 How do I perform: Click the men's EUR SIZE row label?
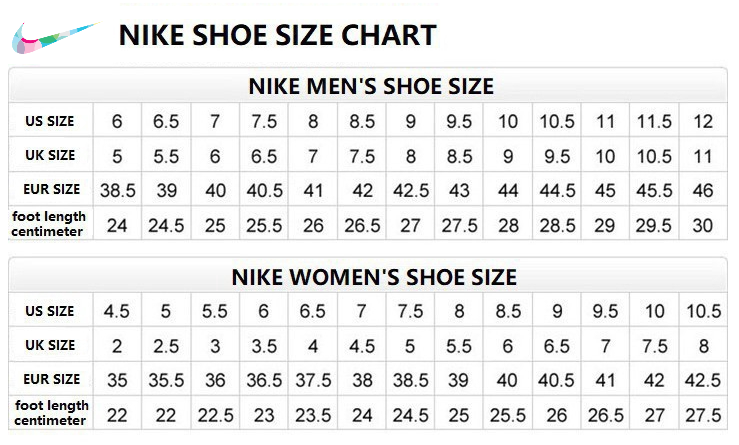[x=51, y=189]
